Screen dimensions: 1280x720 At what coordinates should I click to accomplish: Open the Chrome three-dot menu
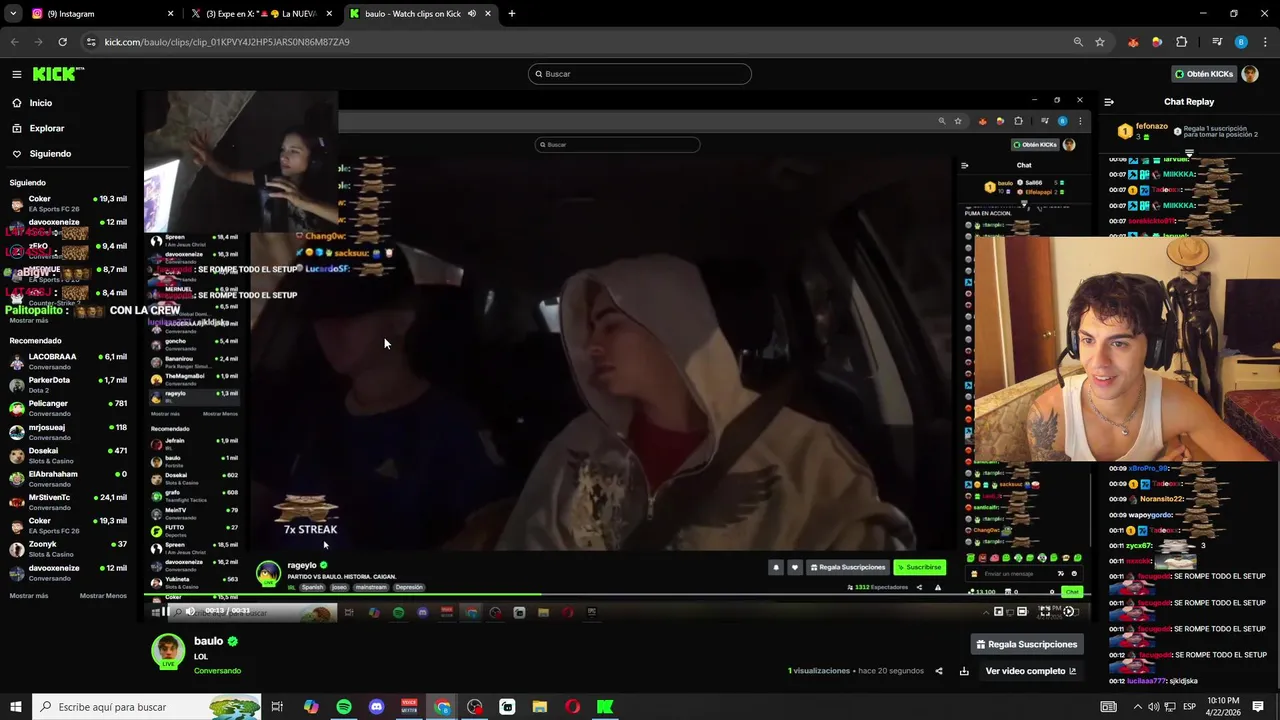click(x=1264, y=42)
